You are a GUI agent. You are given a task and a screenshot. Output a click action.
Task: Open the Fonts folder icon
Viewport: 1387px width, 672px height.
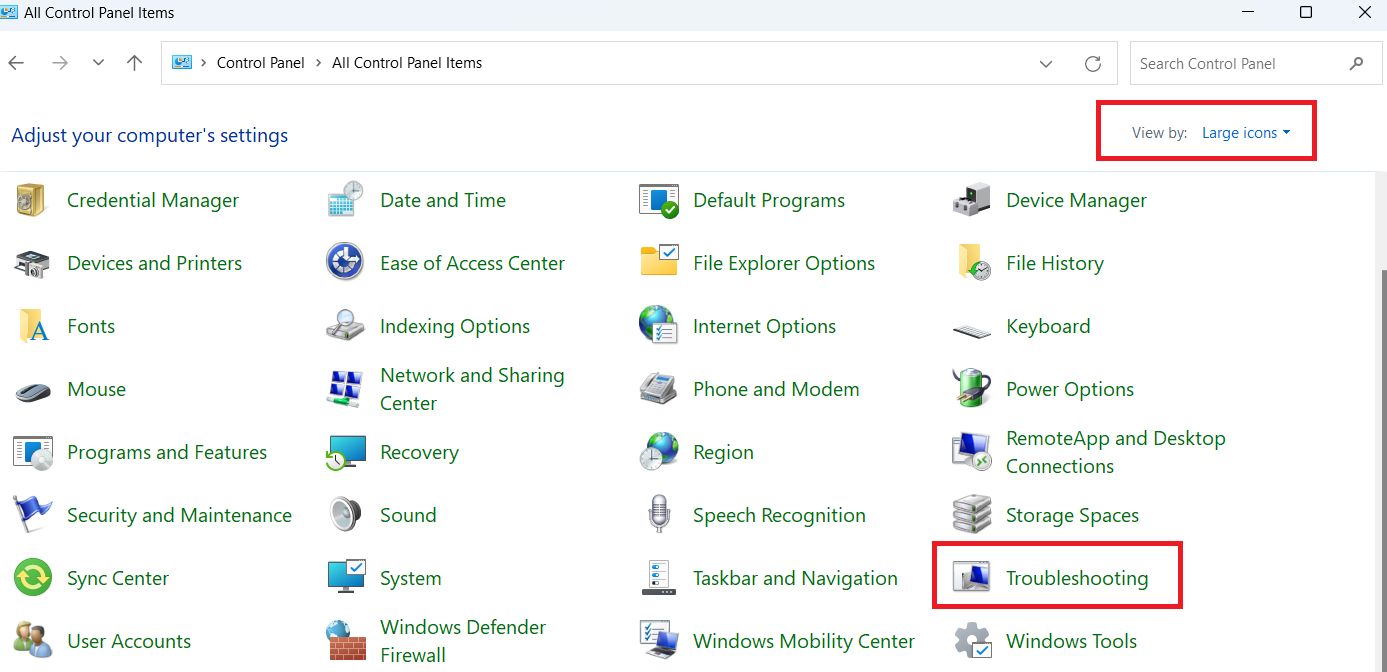(33, 326)
